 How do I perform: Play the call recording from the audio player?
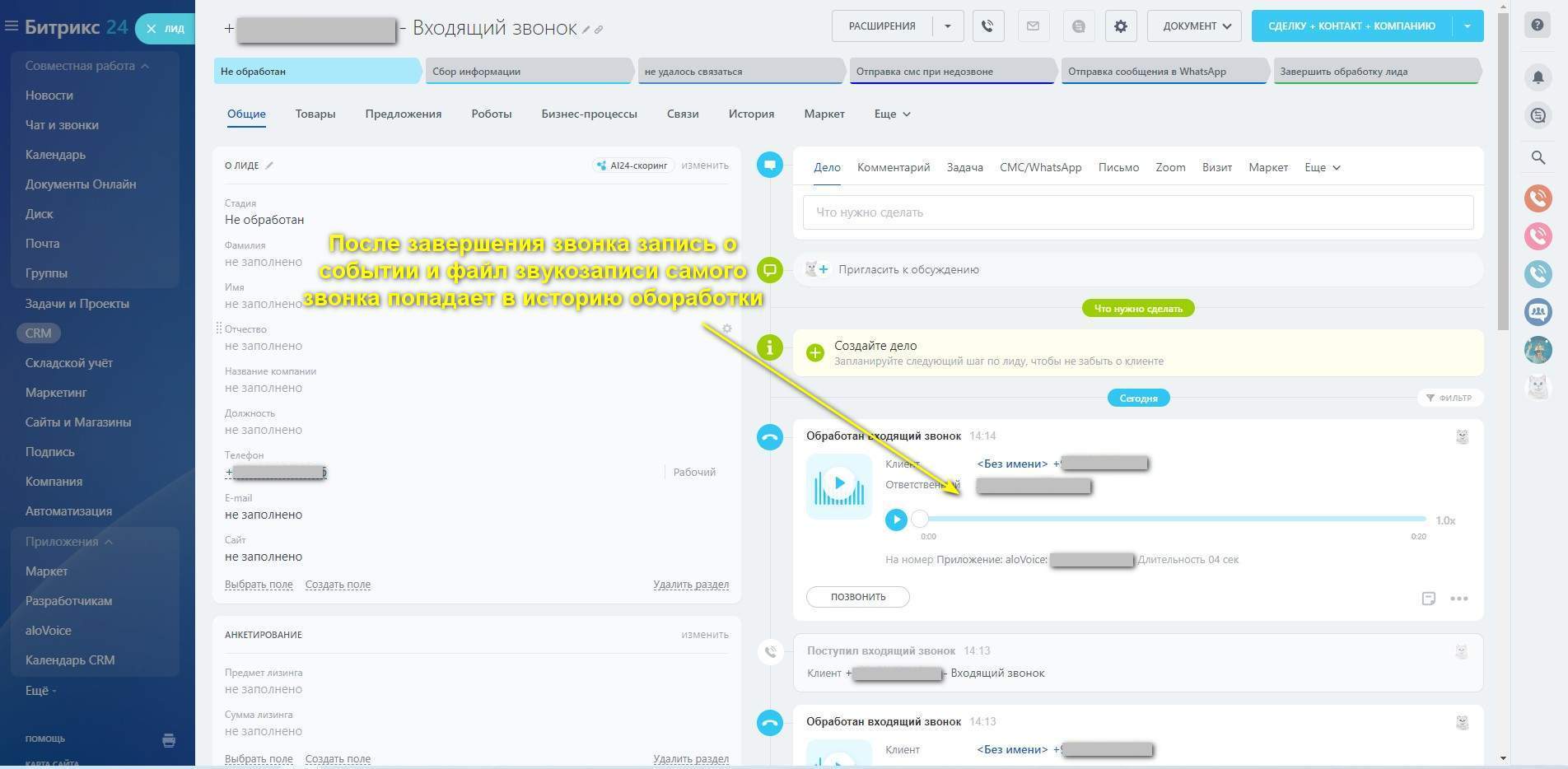click(896, 520)
